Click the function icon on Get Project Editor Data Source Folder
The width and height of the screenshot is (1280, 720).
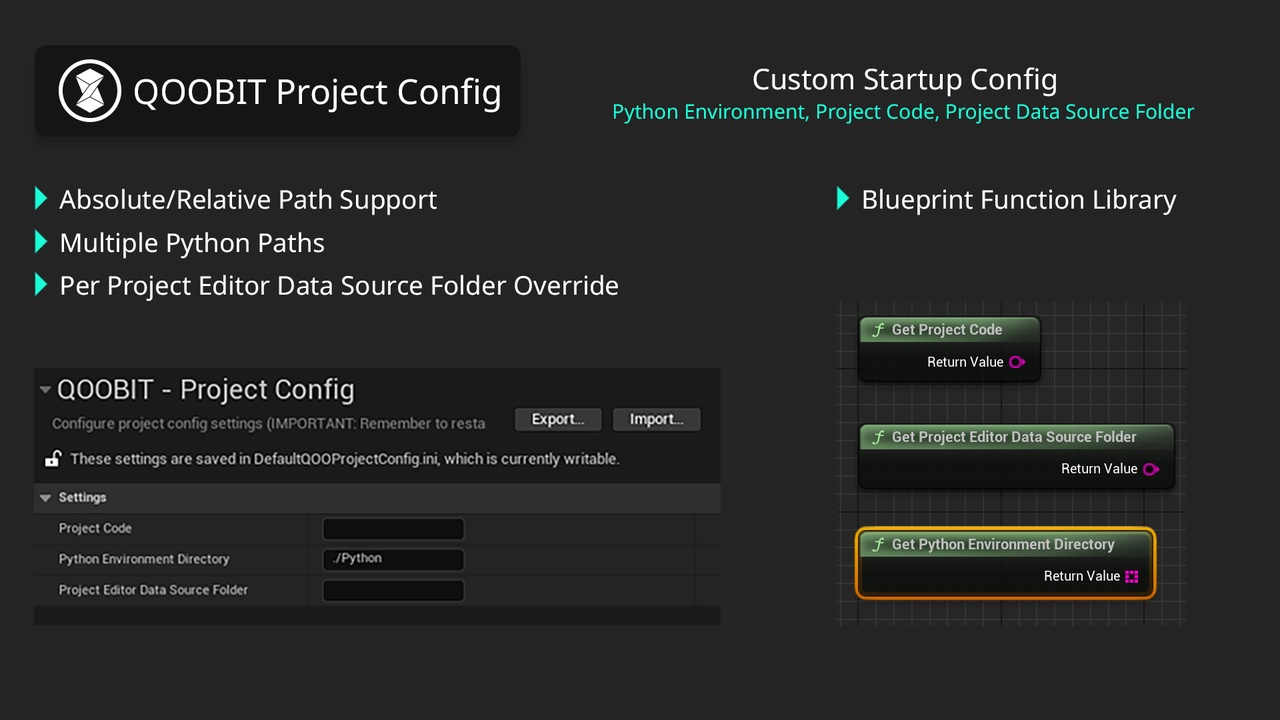coord(878,437)
